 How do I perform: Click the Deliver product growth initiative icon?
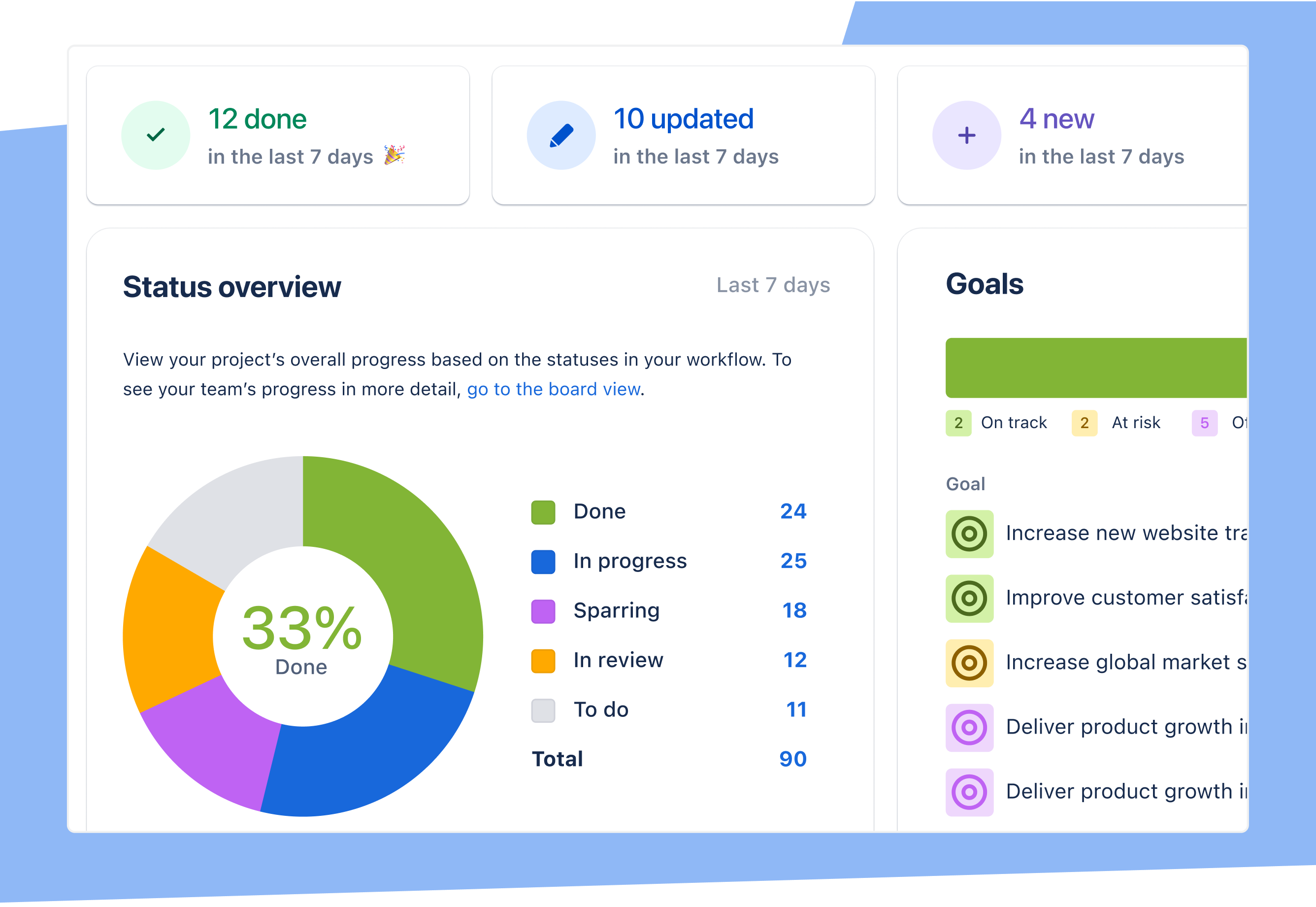click(x=969, y=727)
